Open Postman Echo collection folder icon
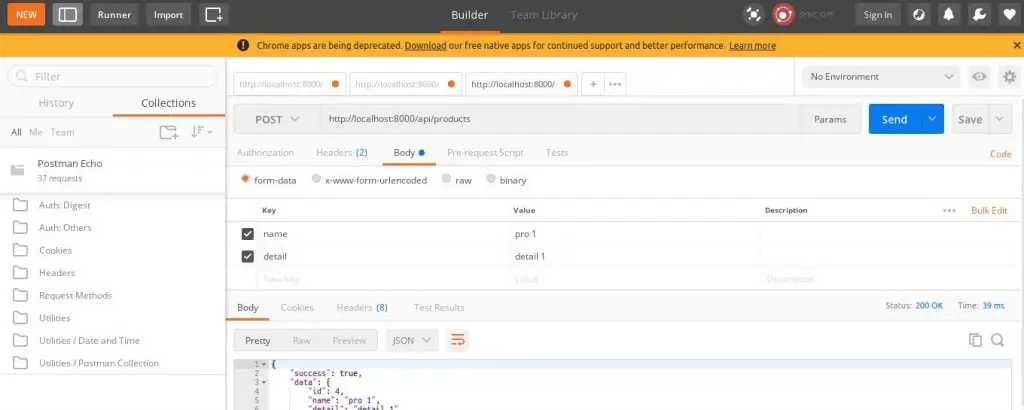 point(18,170)
